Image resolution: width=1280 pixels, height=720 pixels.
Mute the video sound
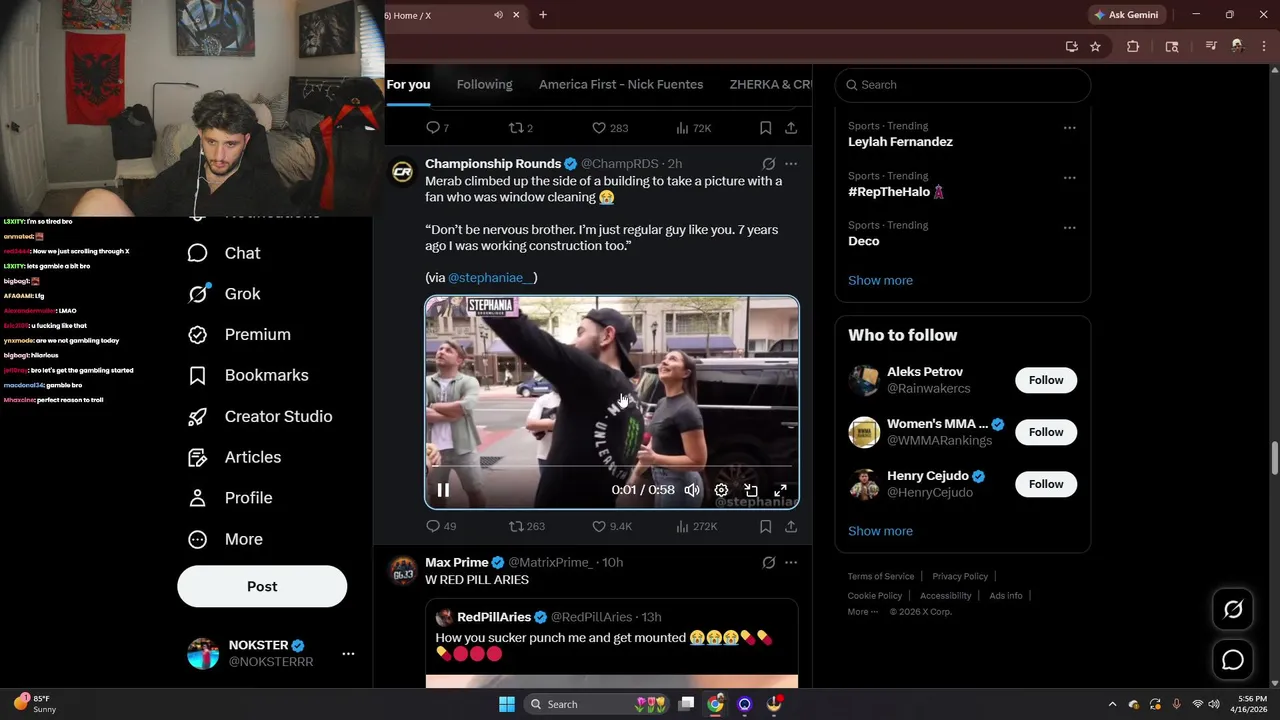(692, 490)
